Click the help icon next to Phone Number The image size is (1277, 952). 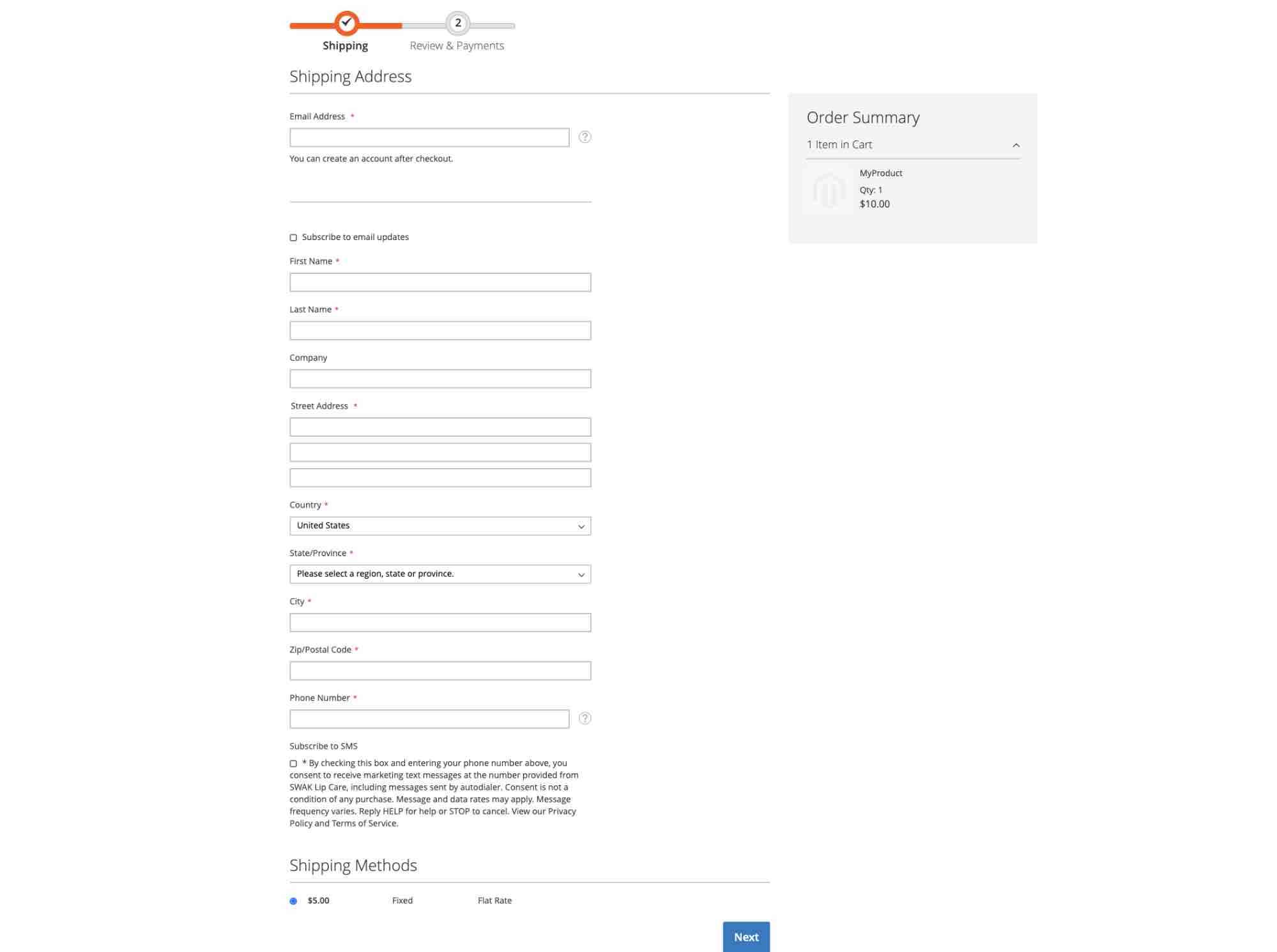pyautogui.click(x=584, y=718)
